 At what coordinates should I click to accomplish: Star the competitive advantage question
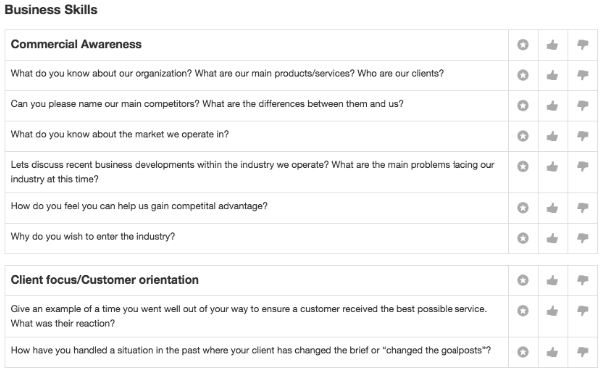coord(523,208)
